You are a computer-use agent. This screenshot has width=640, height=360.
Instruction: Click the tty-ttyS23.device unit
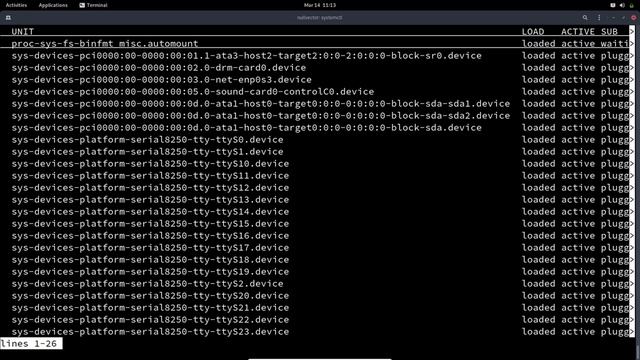pyautogui.click(x=150, y=332)
